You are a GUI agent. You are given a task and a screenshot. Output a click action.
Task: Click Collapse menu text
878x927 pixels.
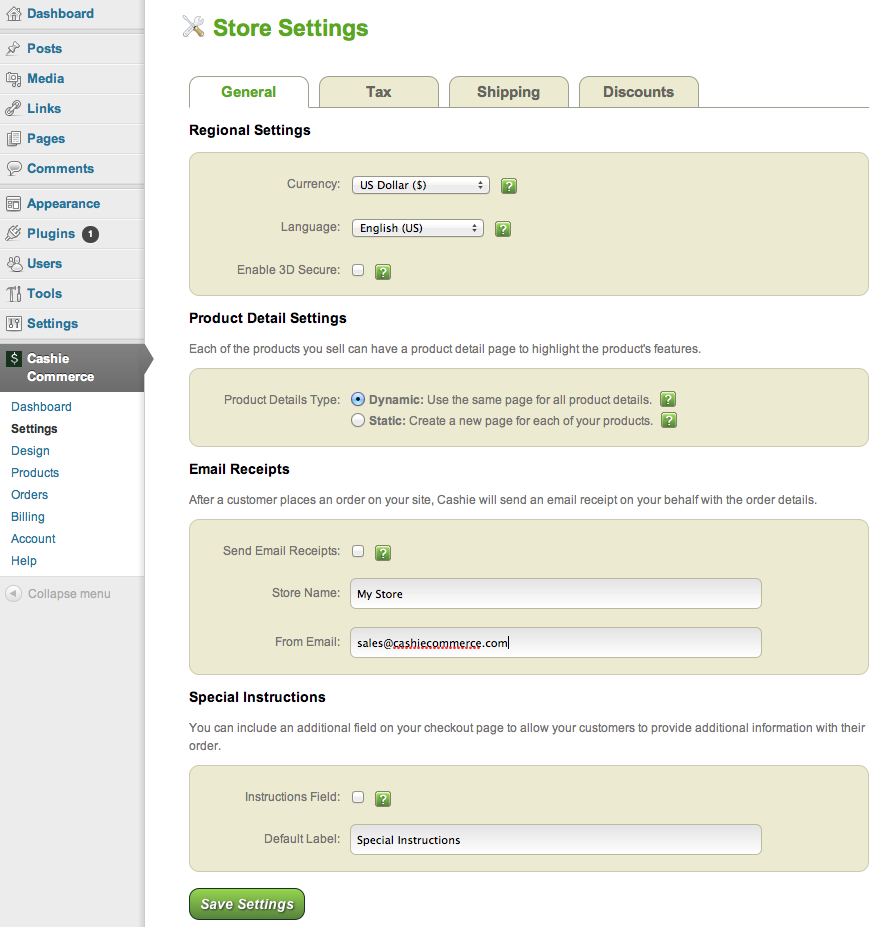69,594
